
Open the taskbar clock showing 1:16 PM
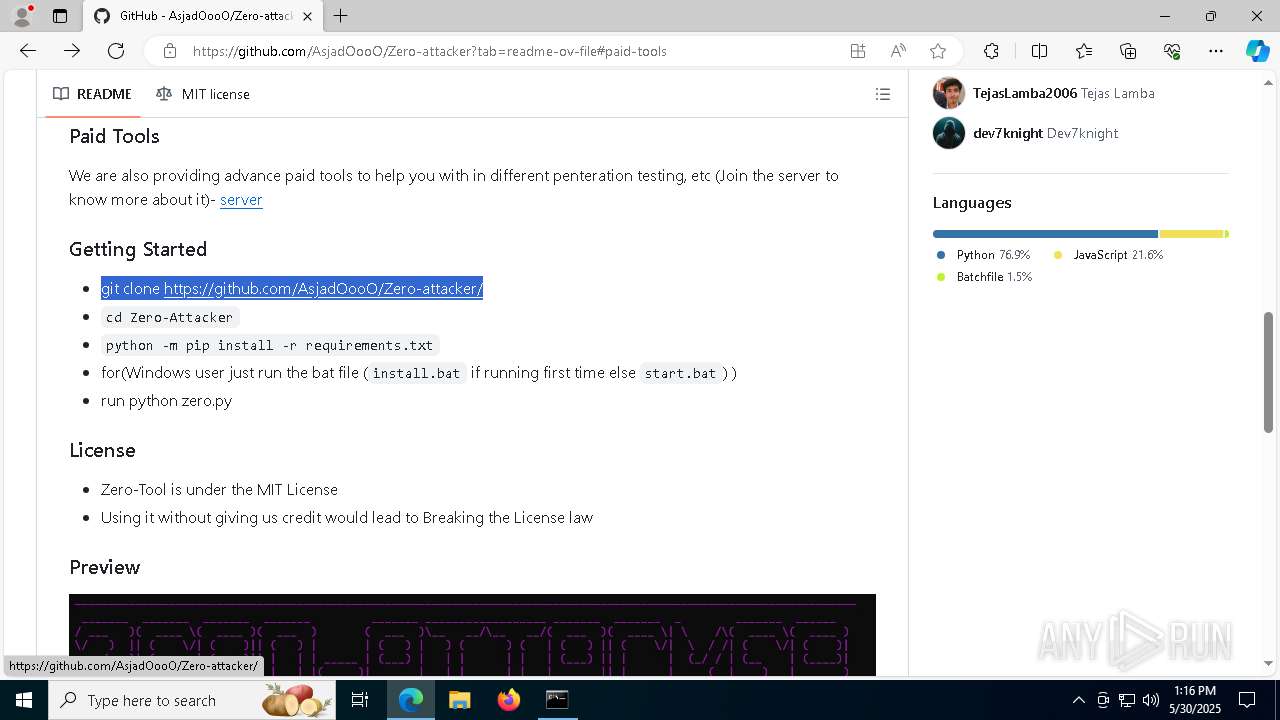(x=1195, y=700)
